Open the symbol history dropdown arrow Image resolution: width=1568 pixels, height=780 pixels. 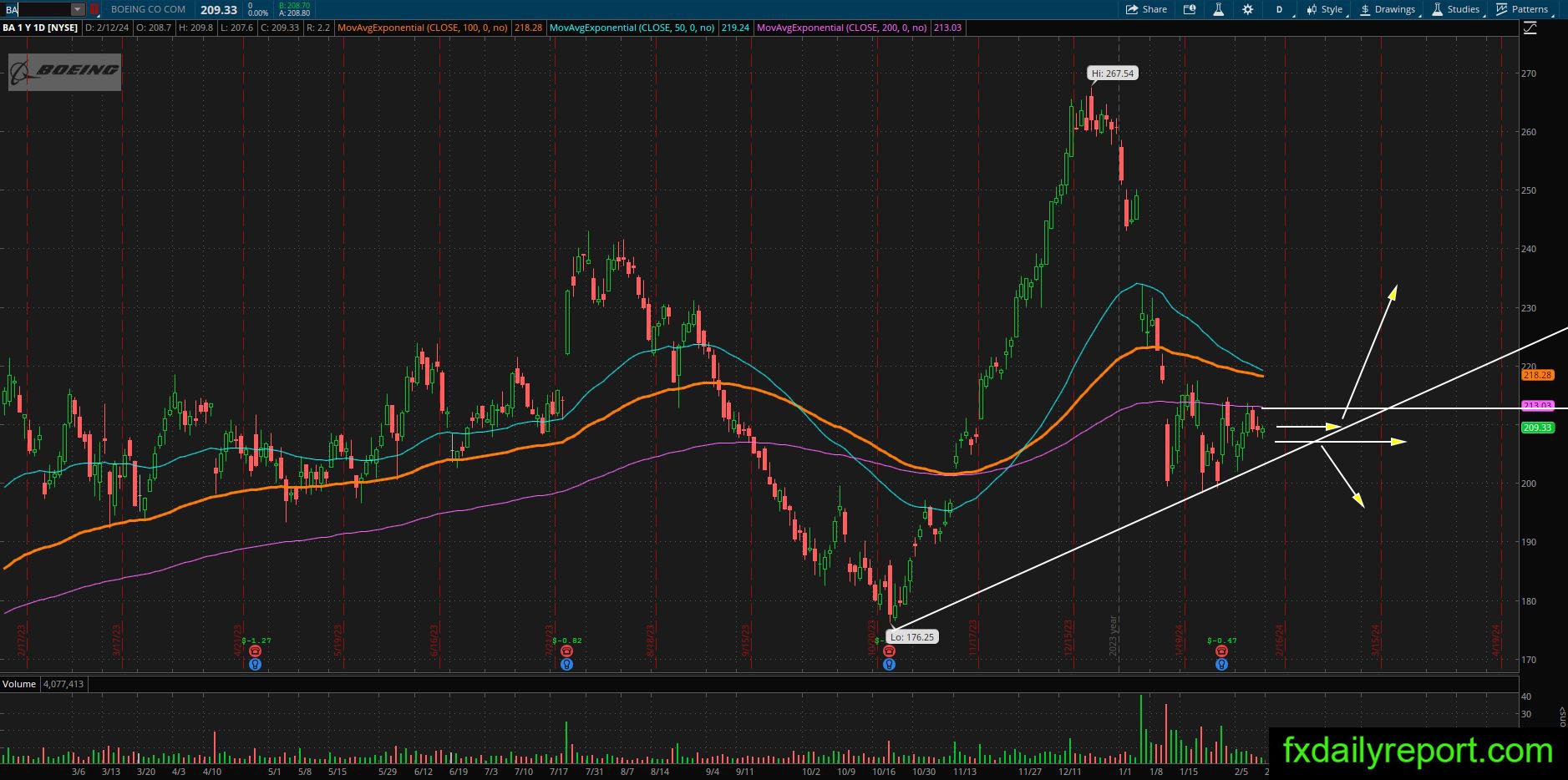pyautogui.click(x=78, y=9)
